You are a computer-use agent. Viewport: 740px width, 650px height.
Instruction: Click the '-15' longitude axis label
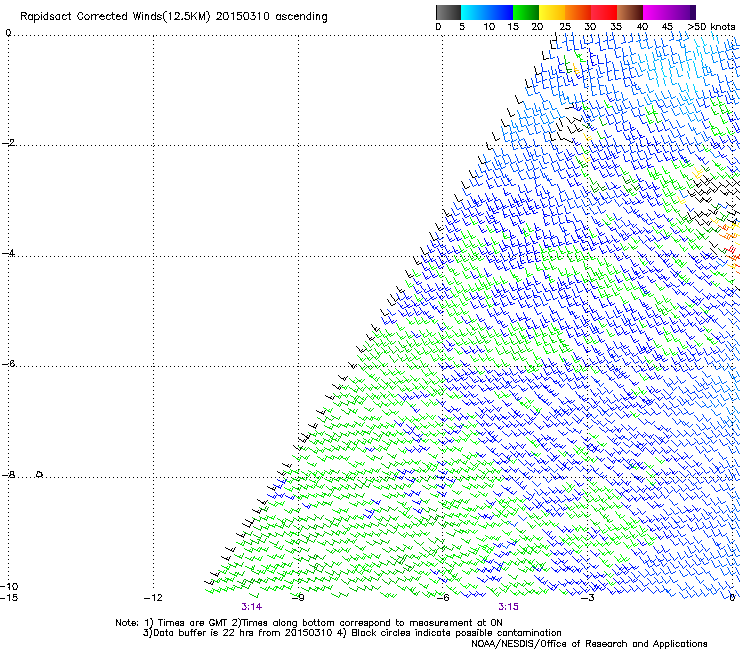click(x=9, y=598)
